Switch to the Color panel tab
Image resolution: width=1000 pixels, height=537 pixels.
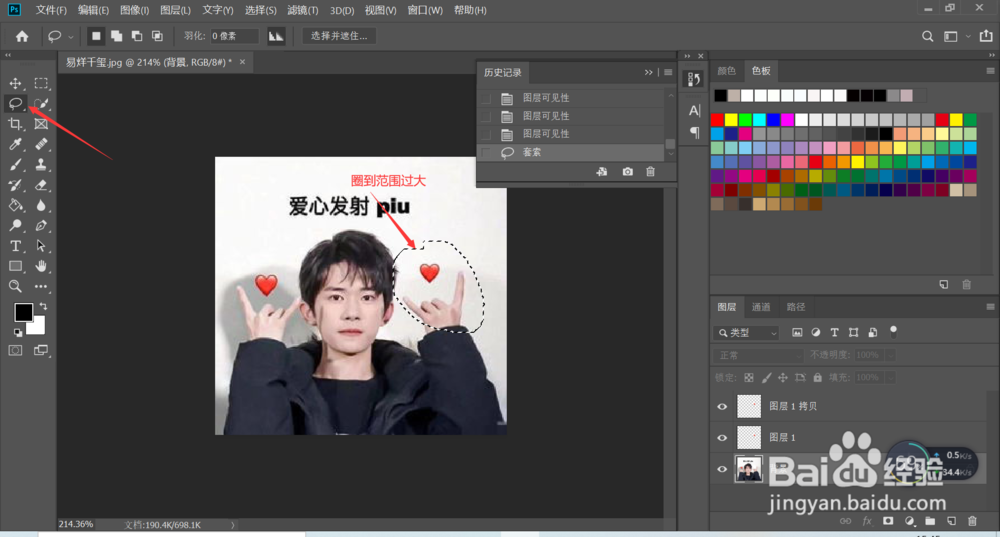726,71
